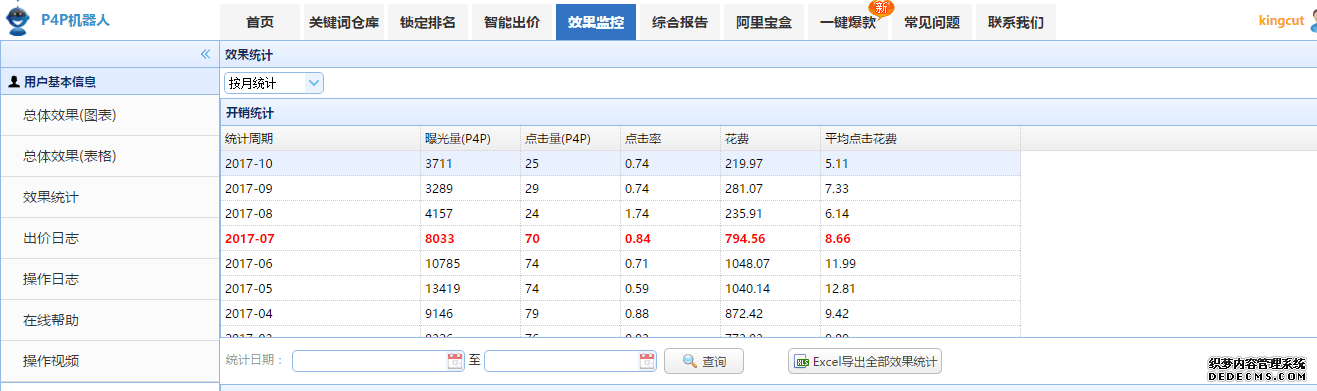The height and width of the screenshot is (391, 1317).
Task: Select the 效果监控 tab
Action: [x=596, y=22]
